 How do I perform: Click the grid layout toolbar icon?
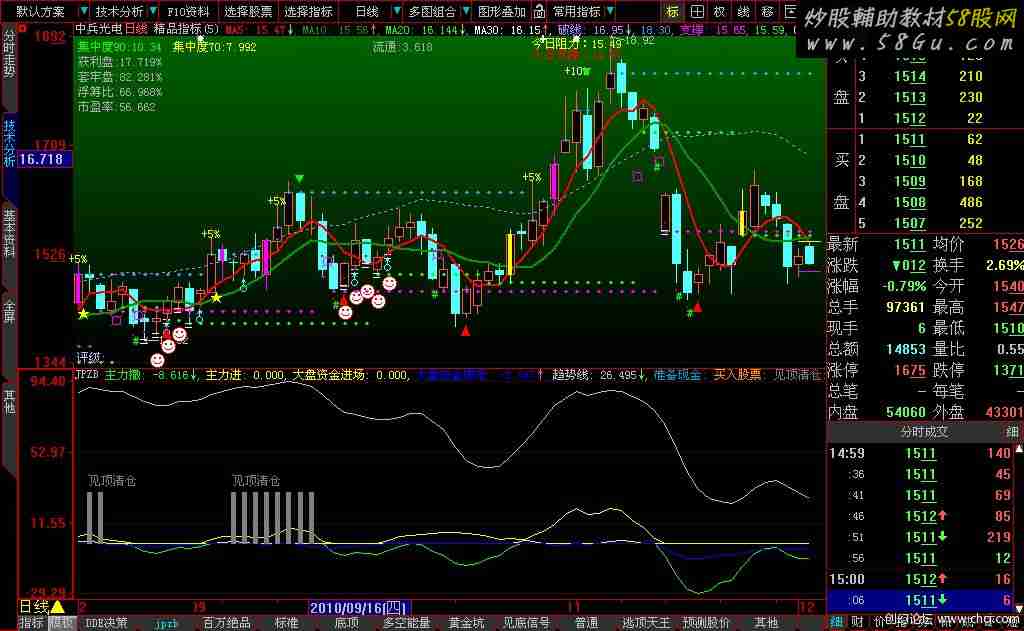coord(697,11)
